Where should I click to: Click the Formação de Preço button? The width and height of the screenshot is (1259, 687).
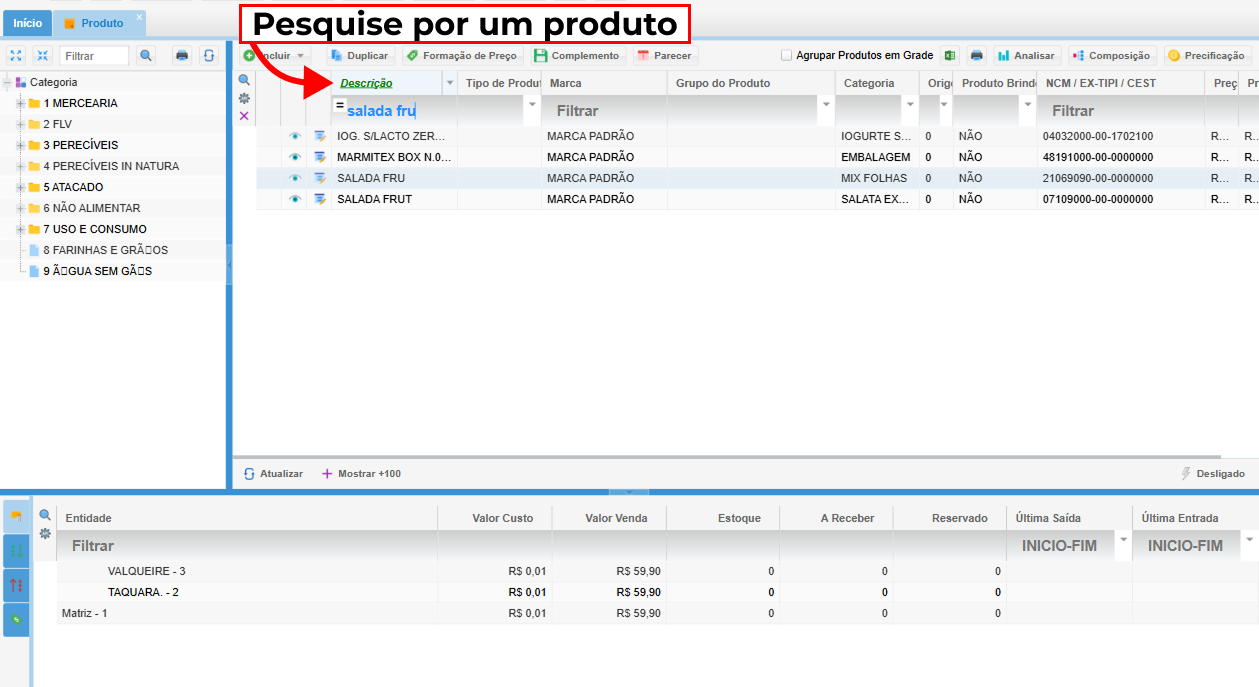[x=461, y=56]
